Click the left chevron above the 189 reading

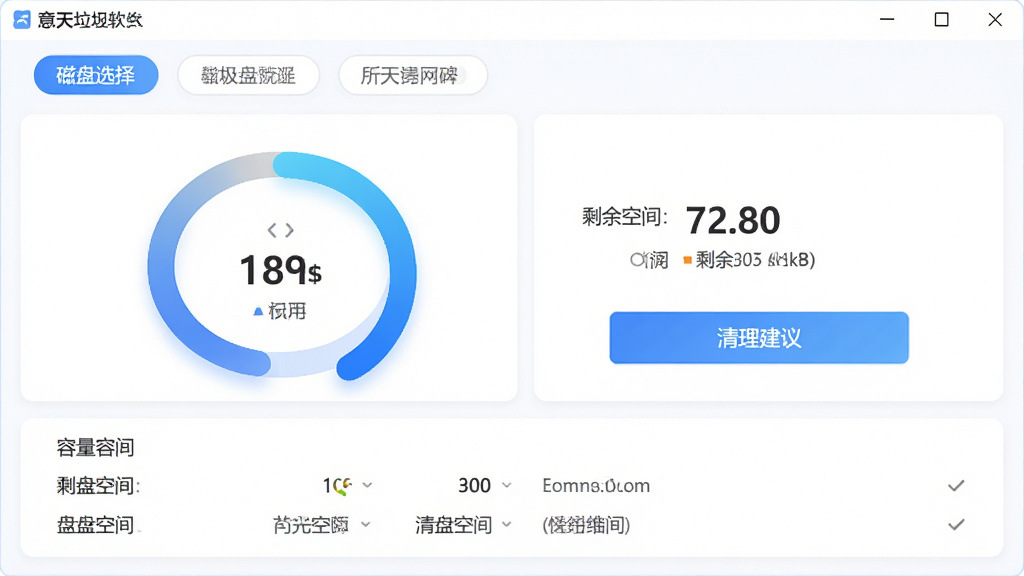272,230
